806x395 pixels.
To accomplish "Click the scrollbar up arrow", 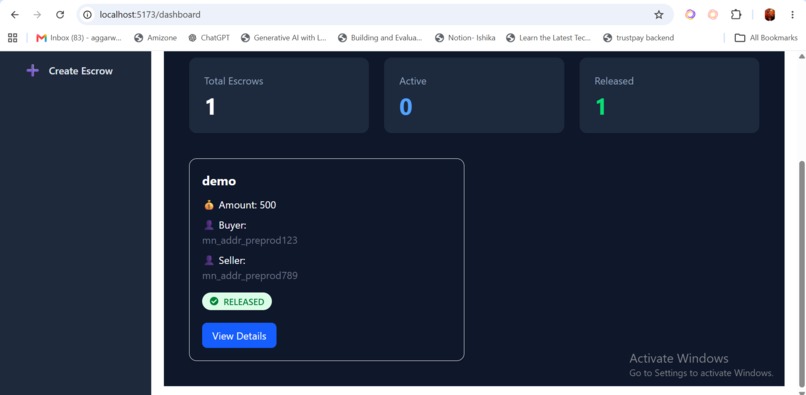I will [801, 56].
